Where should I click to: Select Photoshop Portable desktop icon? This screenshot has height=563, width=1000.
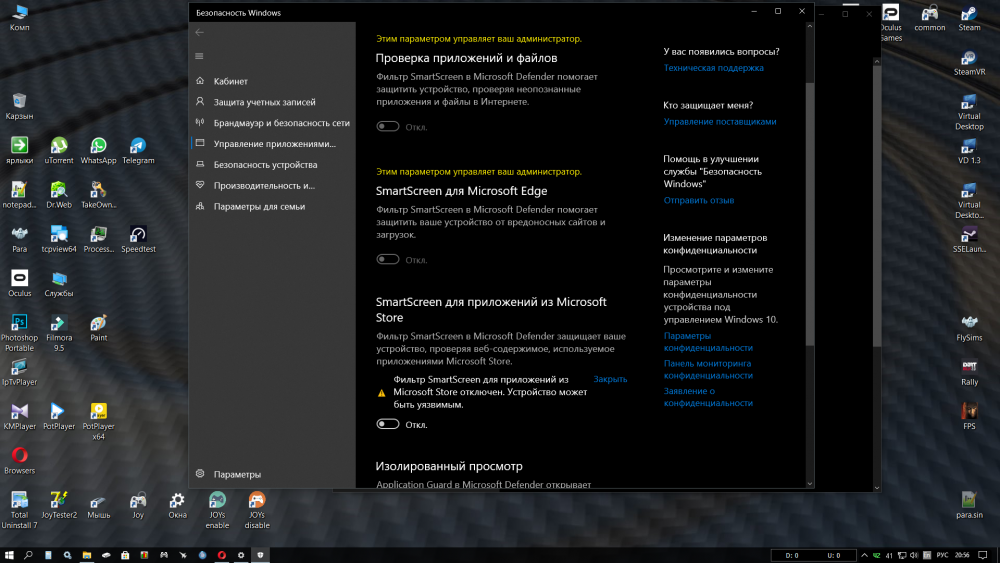tap(19, 333)
